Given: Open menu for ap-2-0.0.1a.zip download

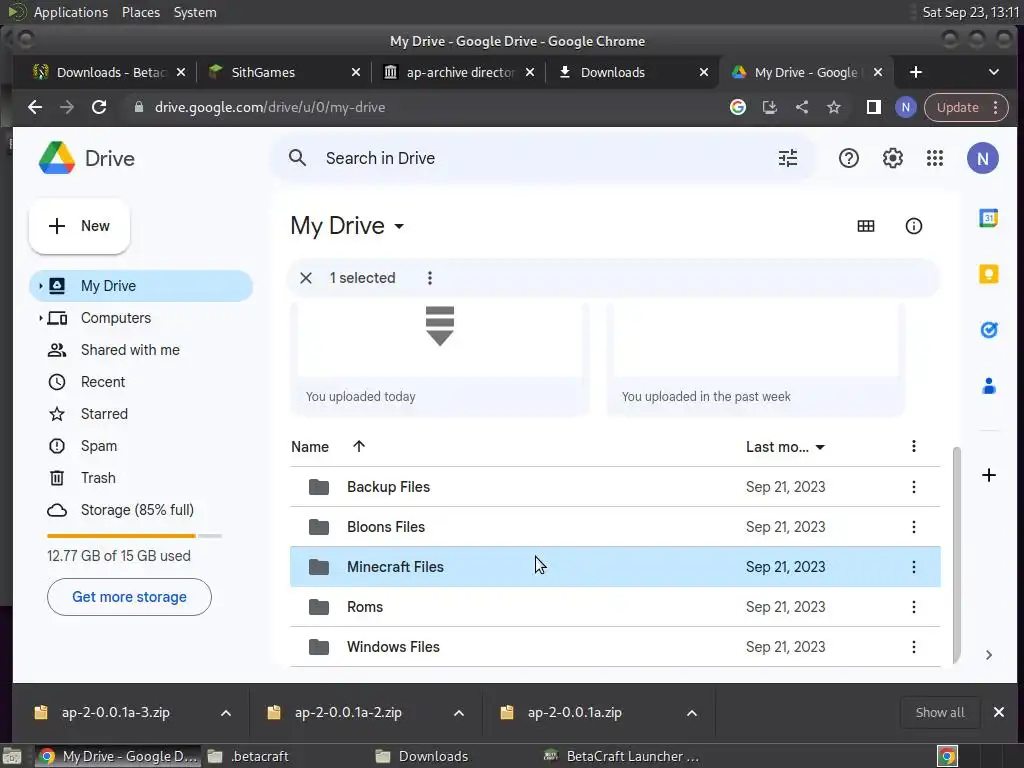Looking at the screenshot, I should [692, 713].
